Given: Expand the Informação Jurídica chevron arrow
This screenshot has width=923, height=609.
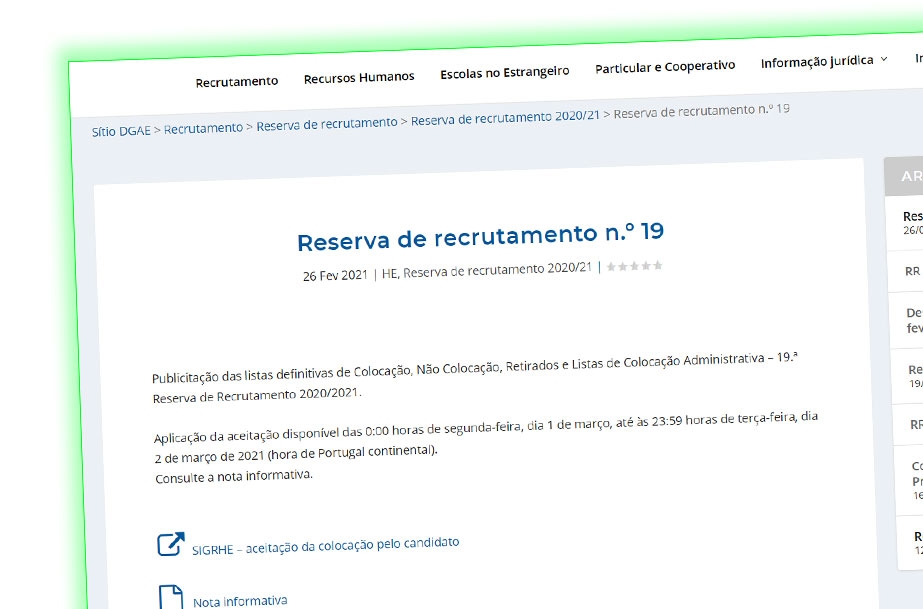Looking at the screenshot, I should [x=884, y=59].
